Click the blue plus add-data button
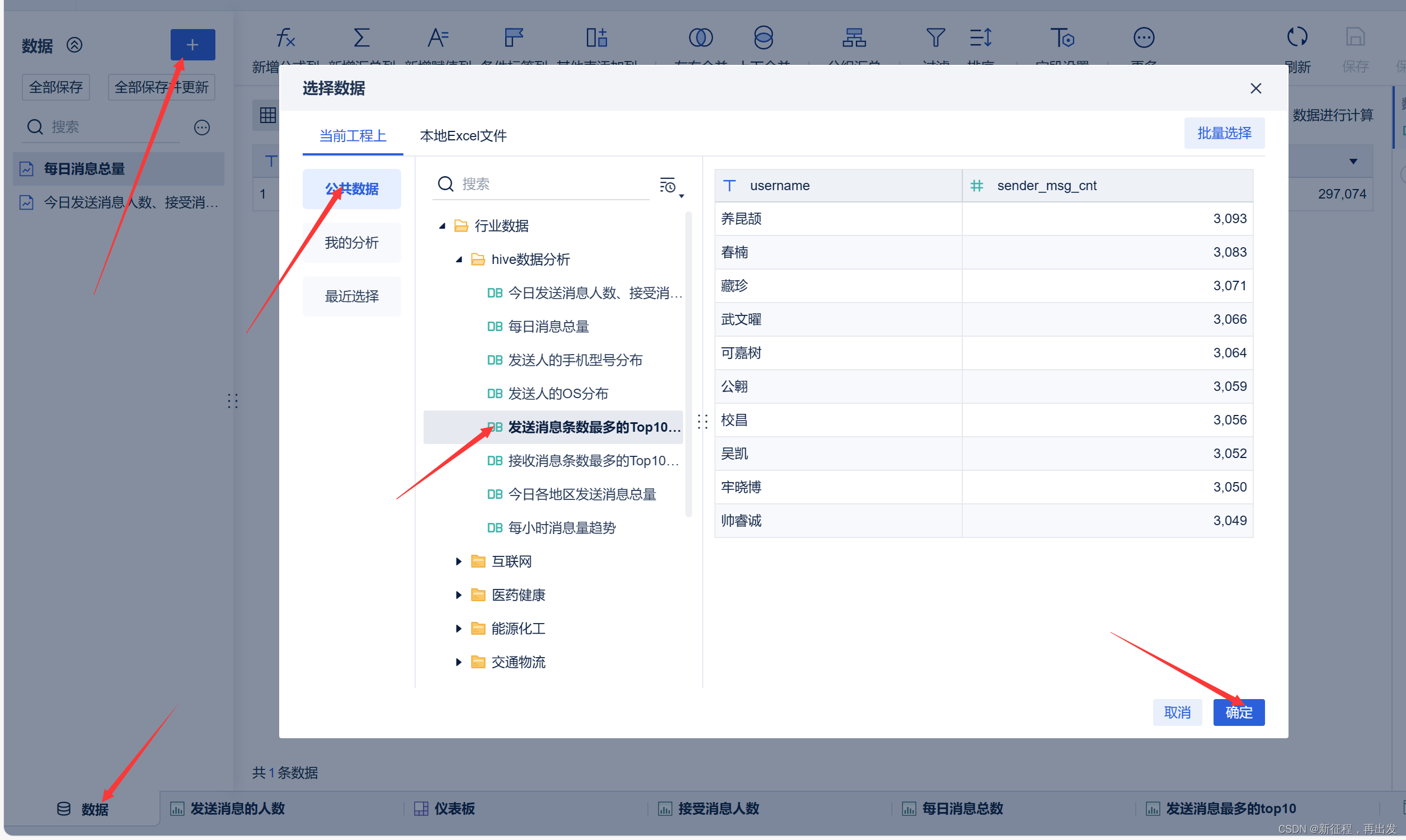1406x840 pixels. (x=192, y=45)
